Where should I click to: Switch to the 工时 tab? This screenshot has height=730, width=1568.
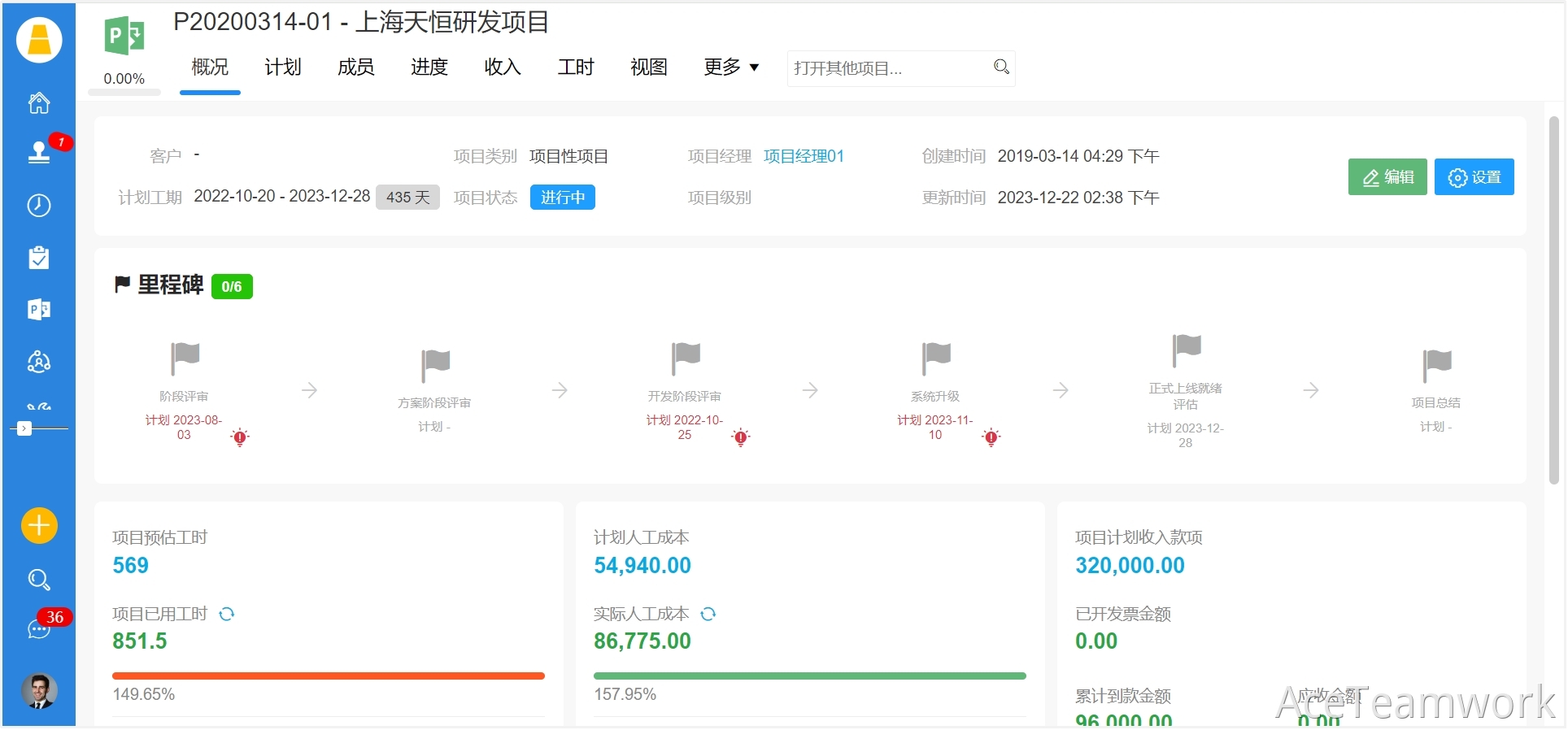point(576,67)
